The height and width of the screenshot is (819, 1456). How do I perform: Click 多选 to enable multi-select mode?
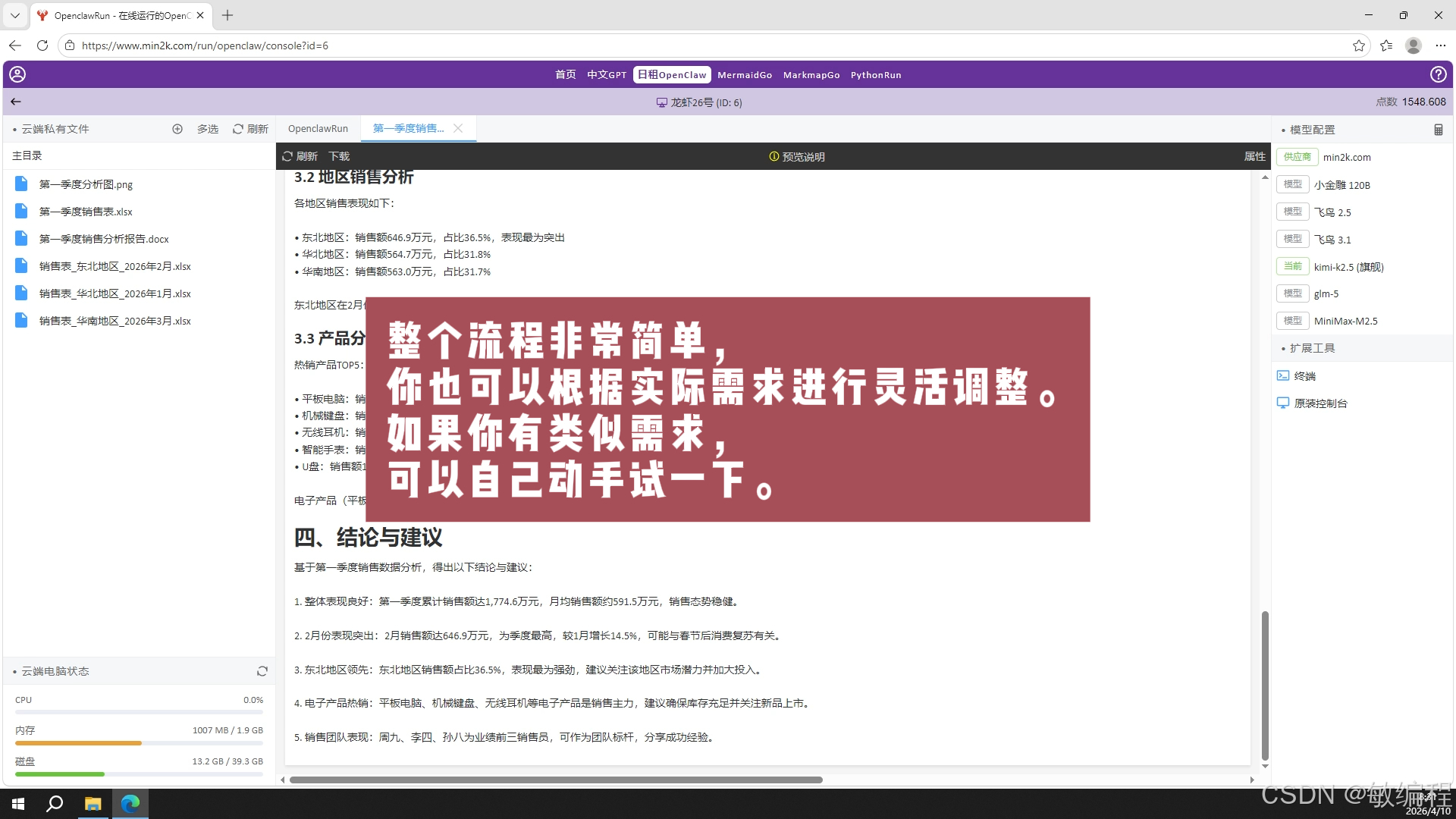(x=207, y=129)
